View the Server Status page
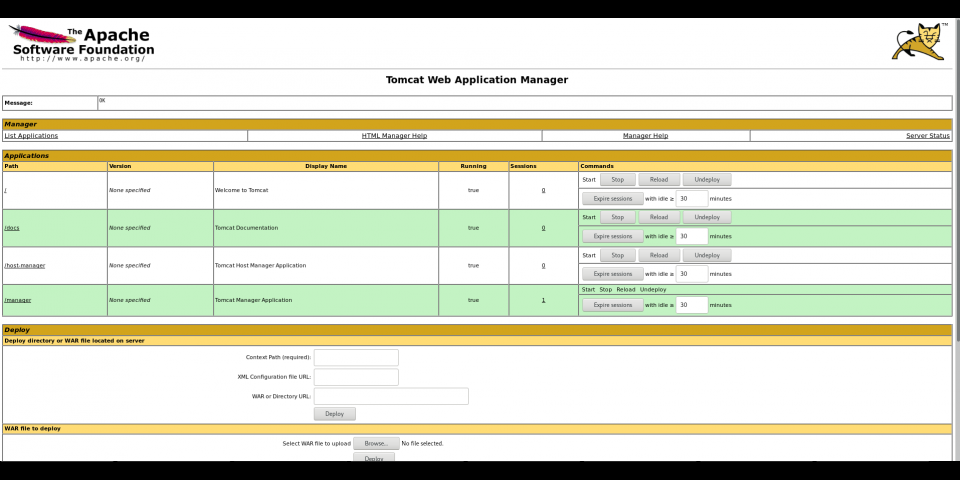Screen dimensions: 960x480 coord(927,135)
